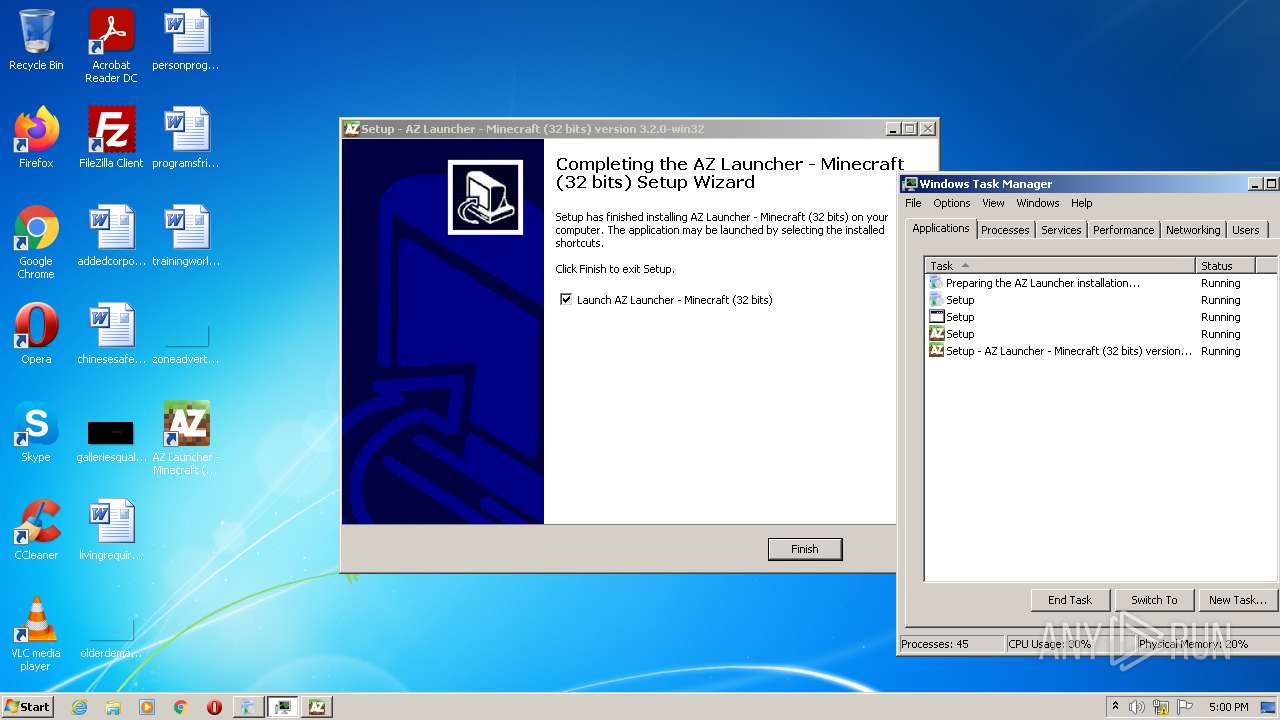Select the trainingworl Word document icon
Screen dimensions: 1280x720
(x=186, y=236)
